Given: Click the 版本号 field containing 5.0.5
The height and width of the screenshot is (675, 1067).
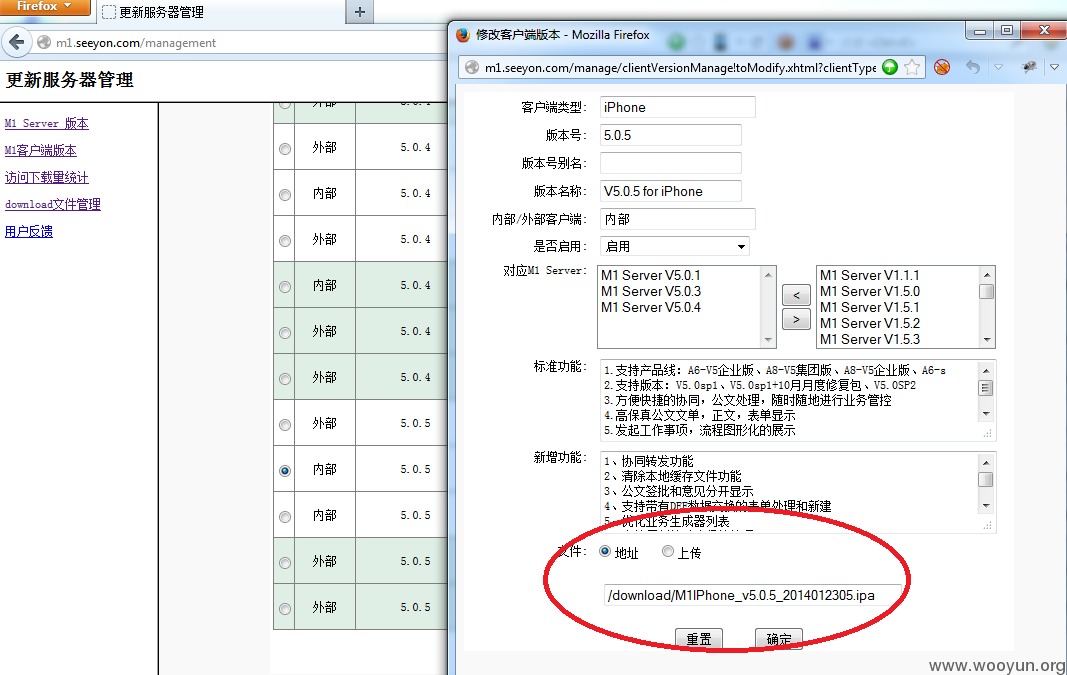Looking at the screenshot, I should 671,135.
